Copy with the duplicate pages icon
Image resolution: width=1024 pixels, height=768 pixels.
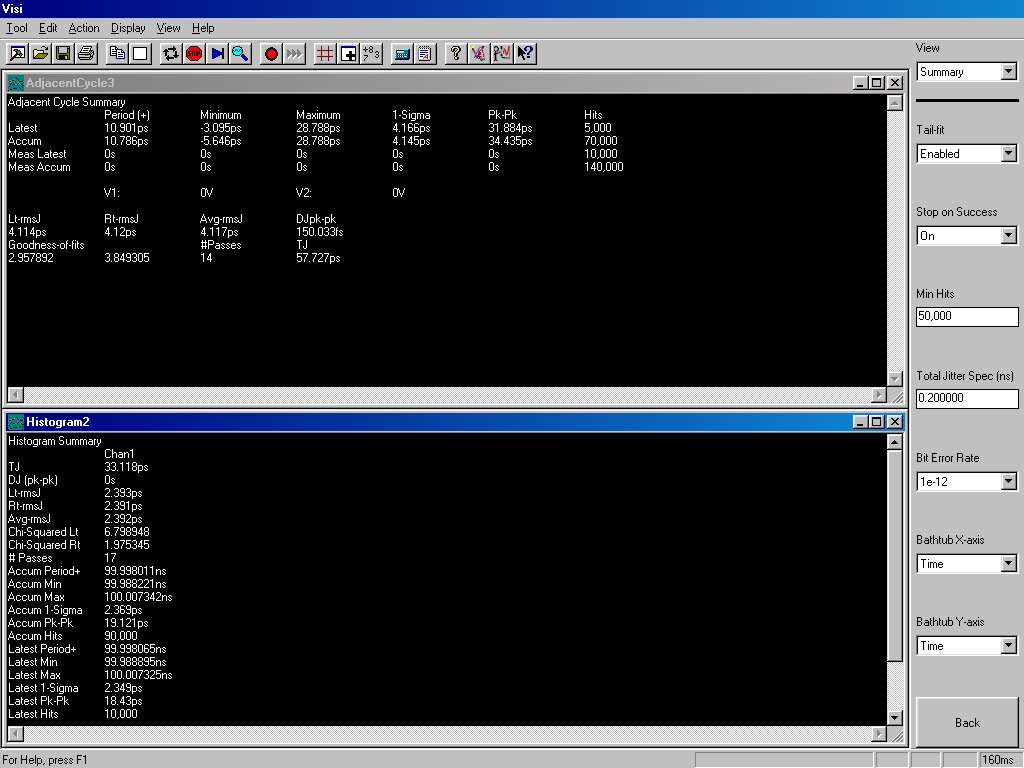coord(118,54)
